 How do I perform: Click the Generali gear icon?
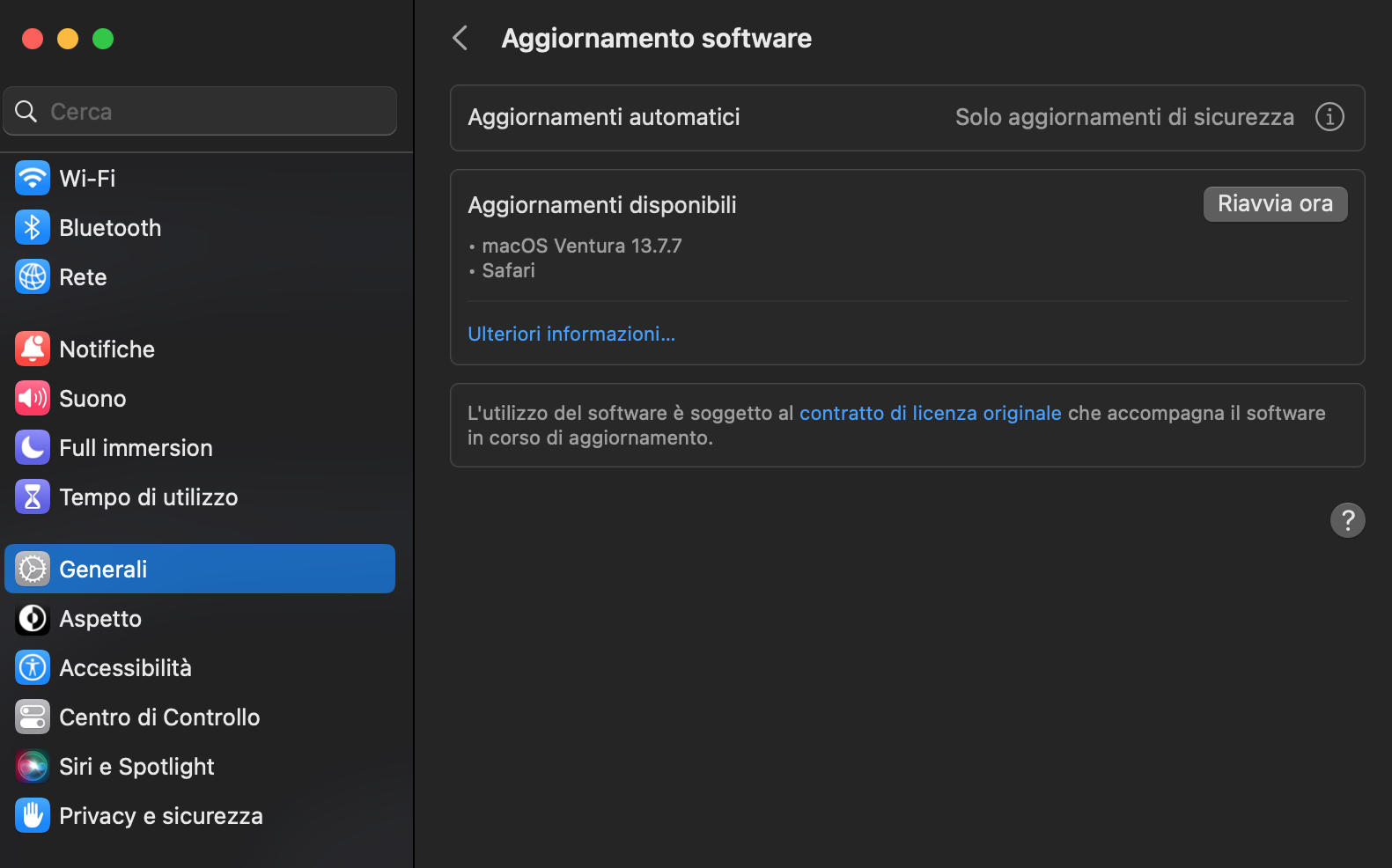point(33,569)
